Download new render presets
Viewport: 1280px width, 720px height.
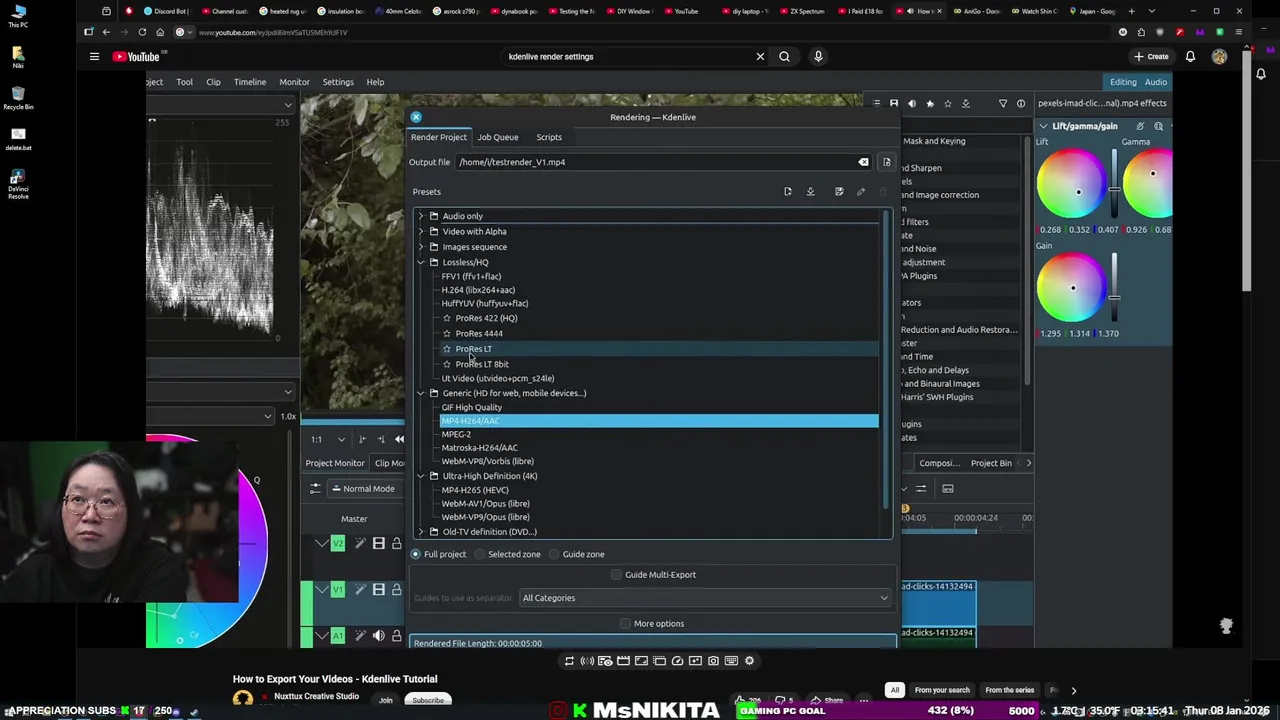click(x=811, y=192)
